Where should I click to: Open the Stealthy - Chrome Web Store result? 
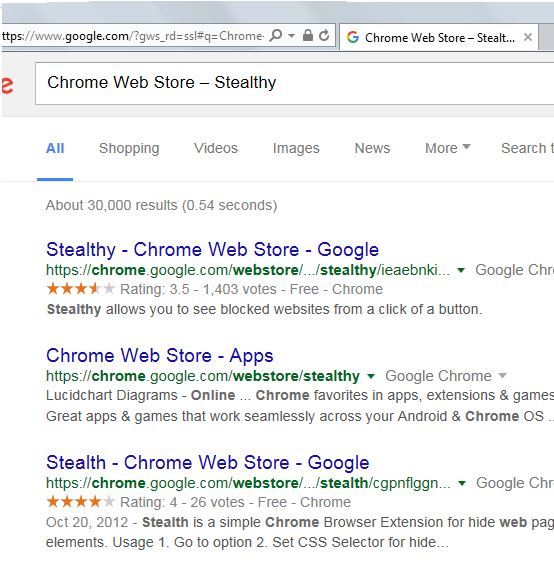tap(212, 249)
